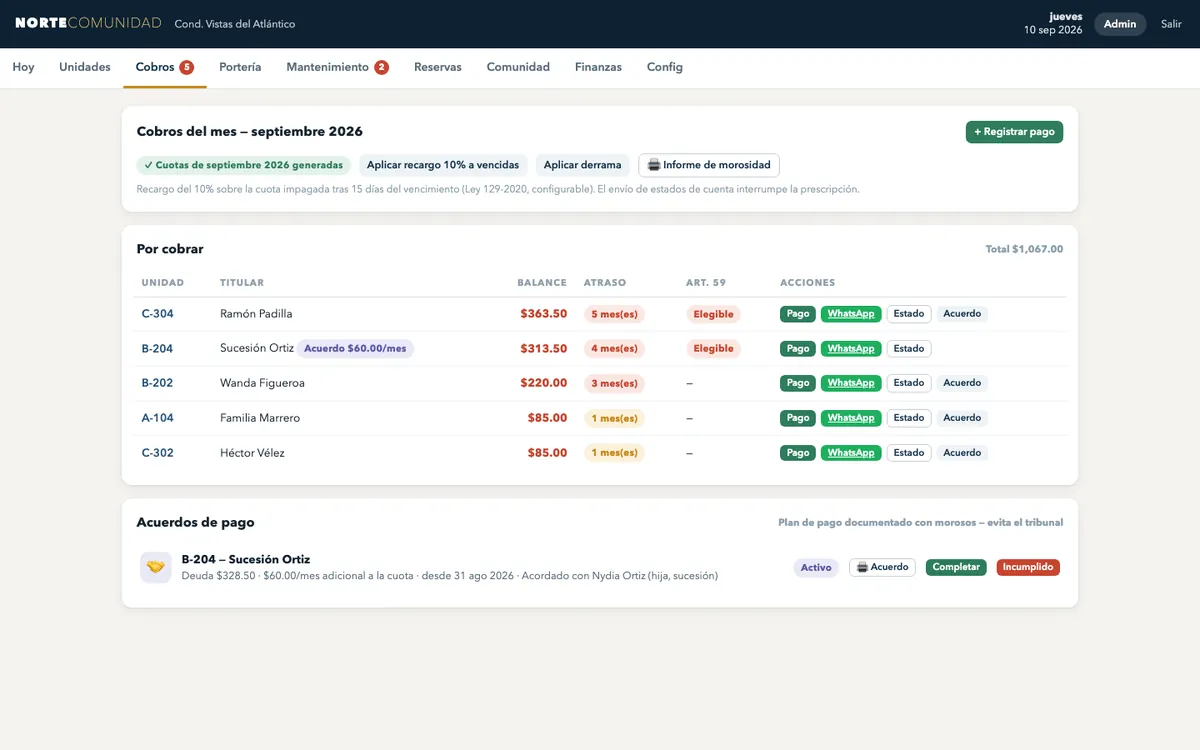This screenshot has height=750, width=1200.
Task: Open Estado for Sucesión Ortiz row
Action: click(909, 349)
